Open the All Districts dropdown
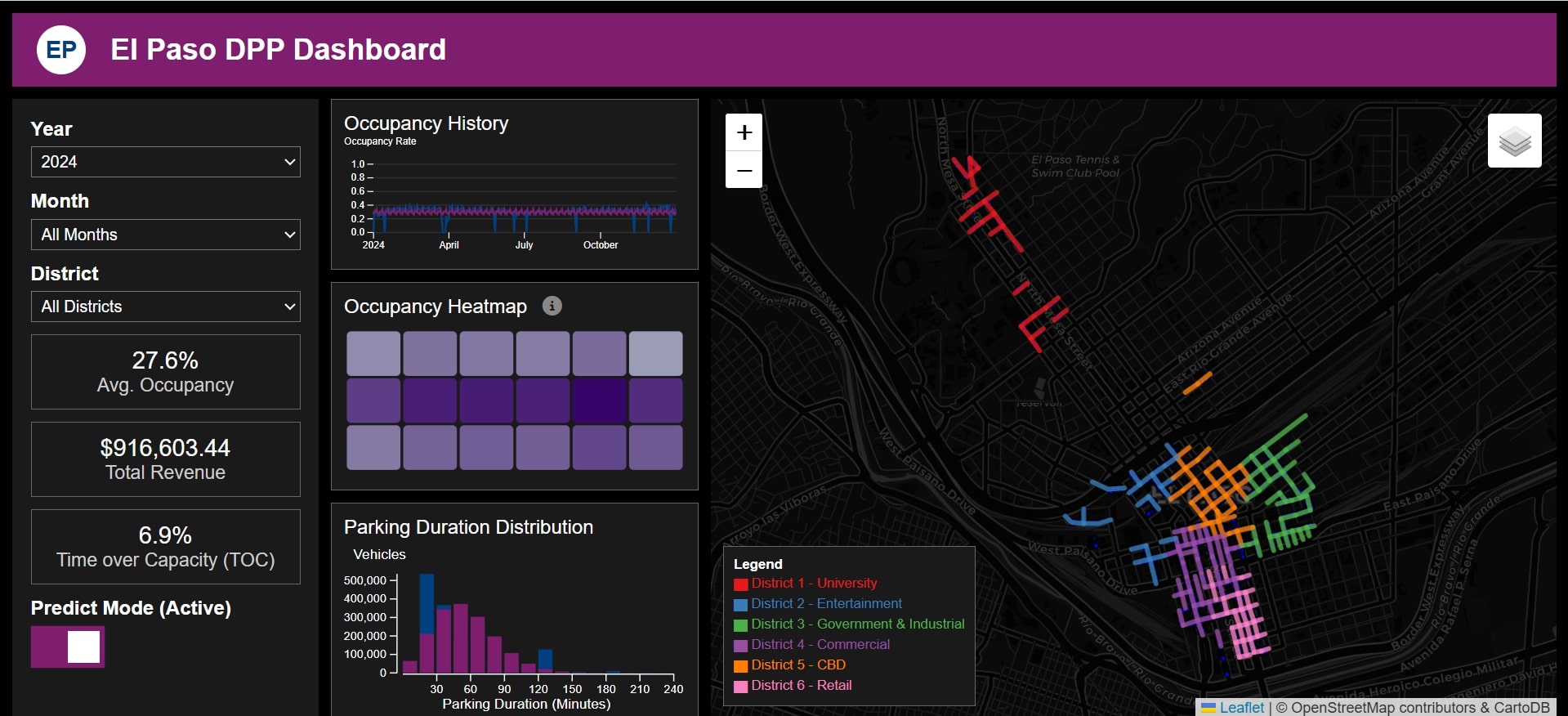Screen dimensions: 1568x716 (165, 307)
